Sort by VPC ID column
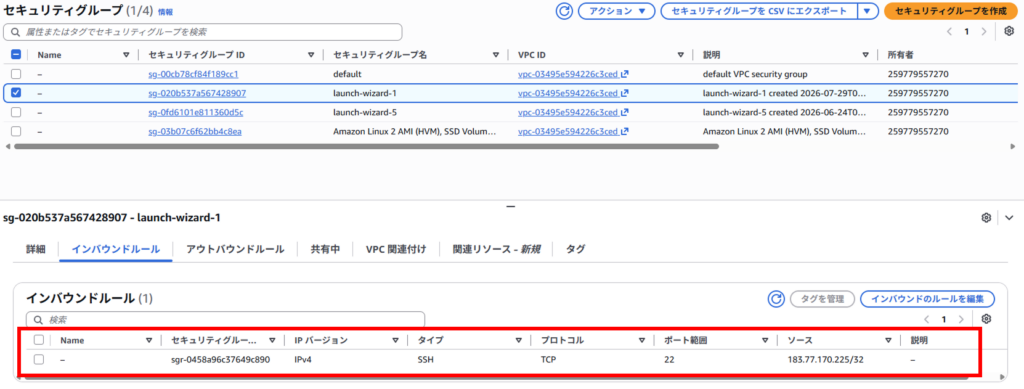This screenshot has width=1024, height=389. pos(681,55)
